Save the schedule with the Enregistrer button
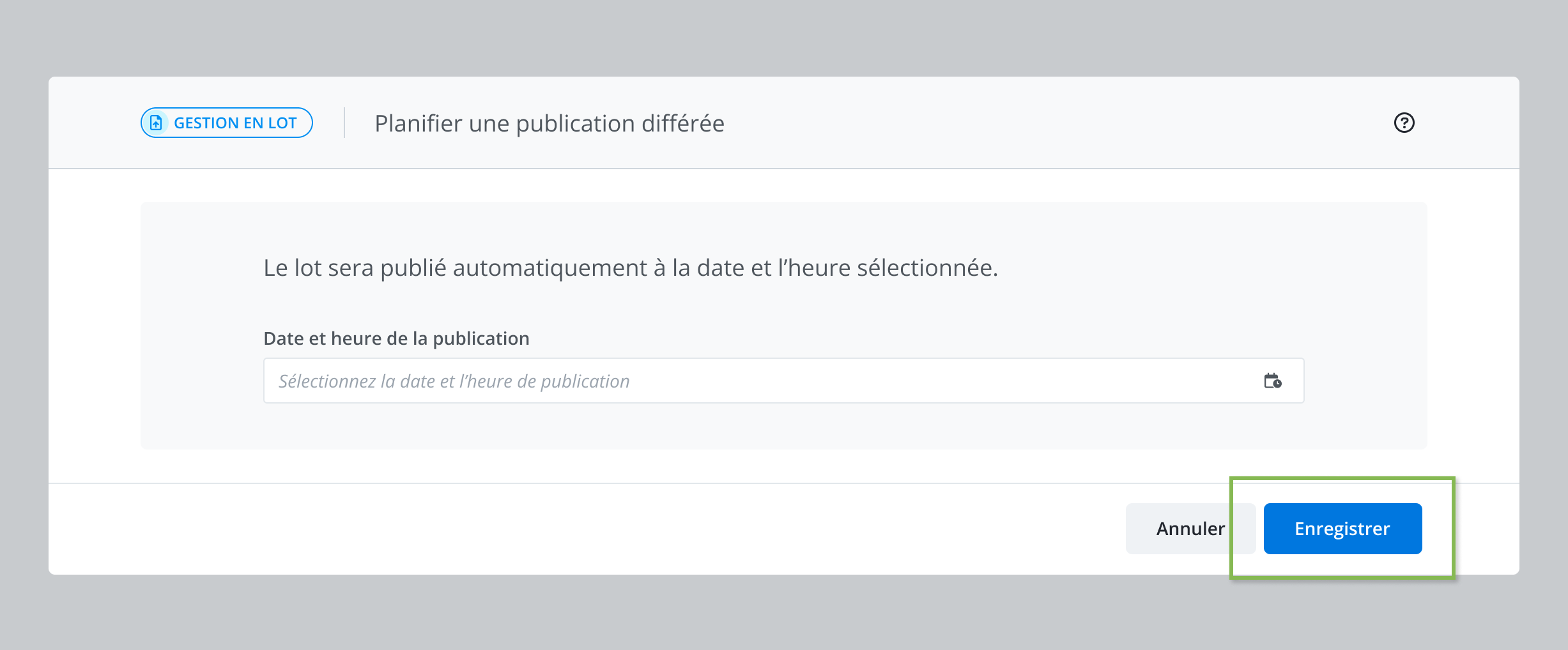This screenshot has width=1568, height=650. pyautogui.click(x=1342, y=529)
